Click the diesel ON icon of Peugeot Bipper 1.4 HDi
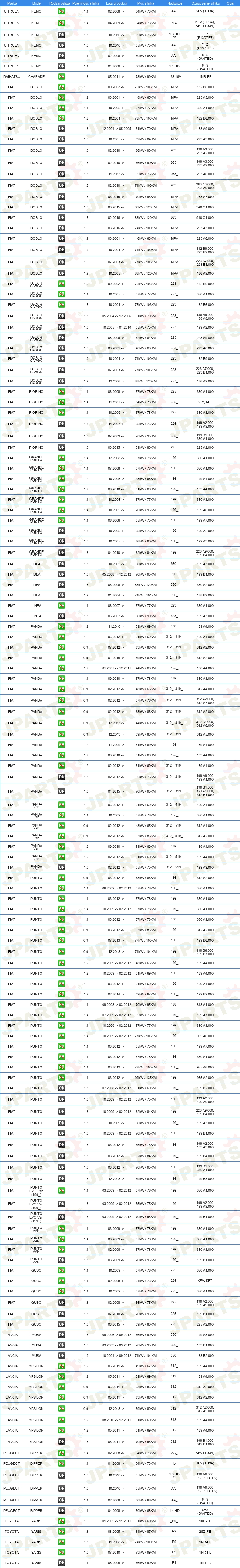Screen dimensions: 240x1568 61,1511
